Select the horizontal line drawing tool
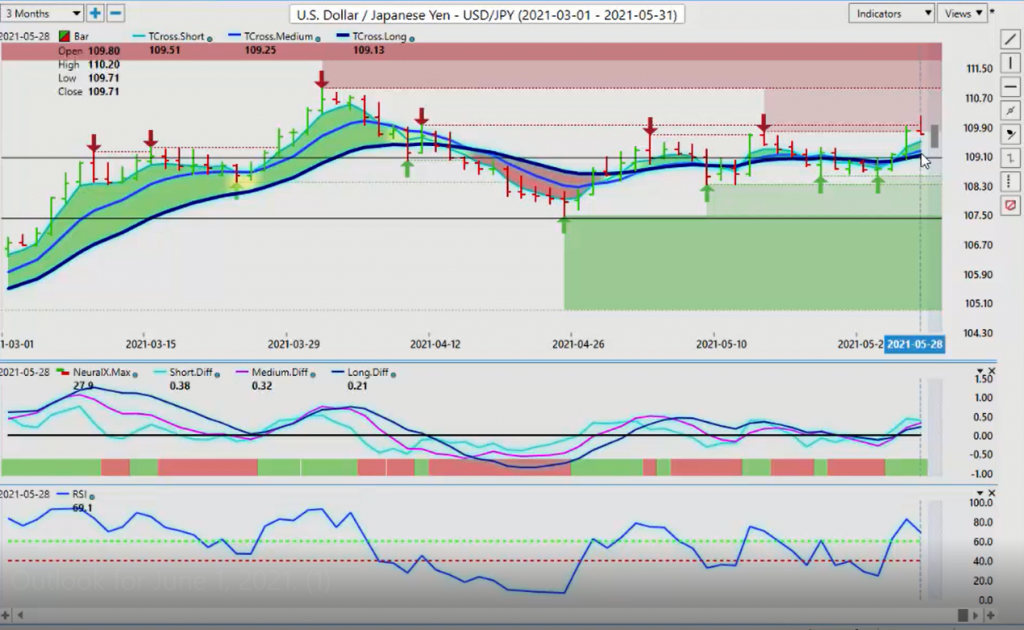1024x630 pixels. click(x=1010, y=87)
